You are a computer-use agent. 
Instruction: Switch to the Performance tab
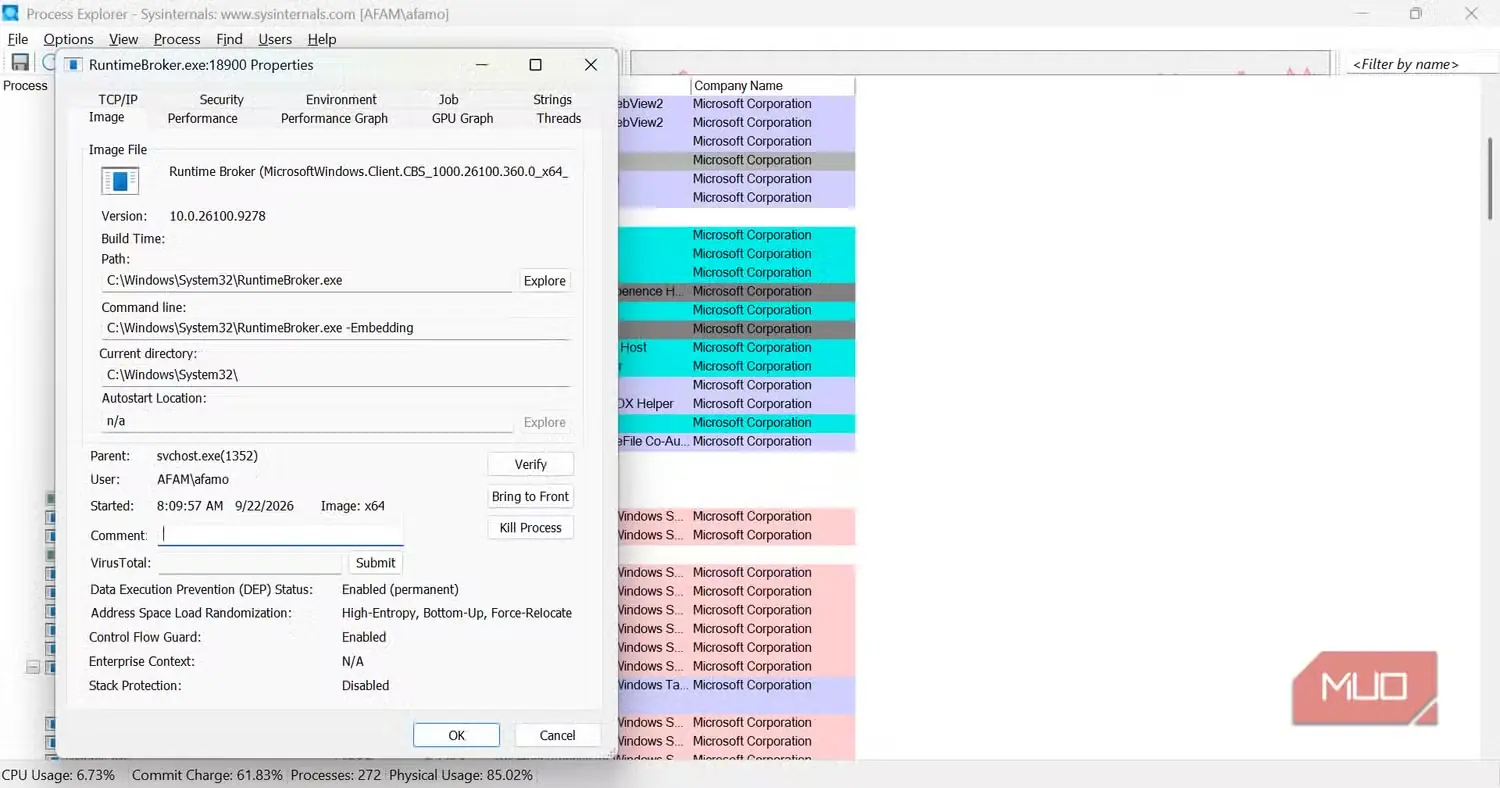[202, 118]
